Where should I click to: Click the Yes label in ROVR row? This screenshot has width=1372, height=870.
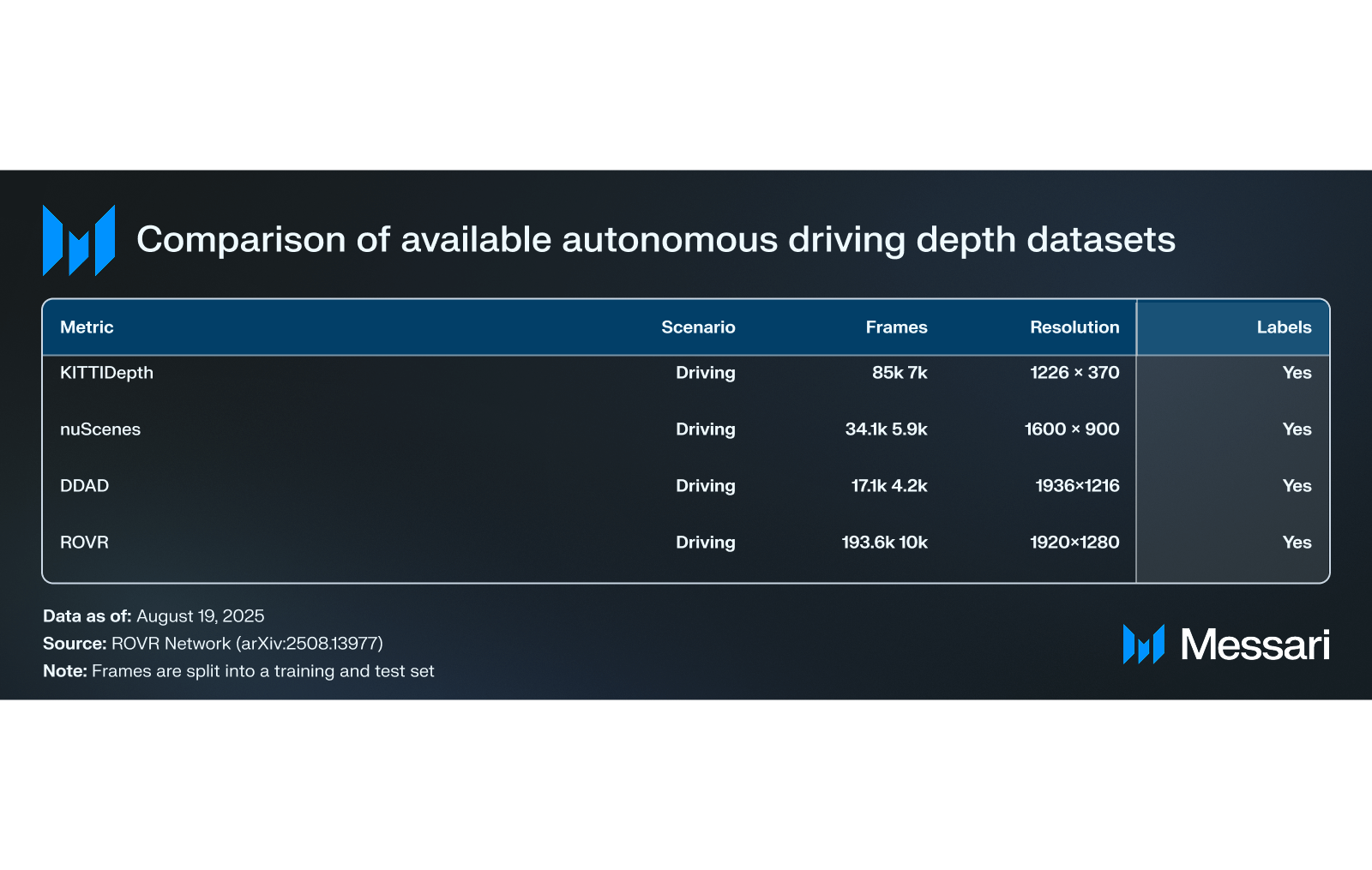click(1297, 543)
